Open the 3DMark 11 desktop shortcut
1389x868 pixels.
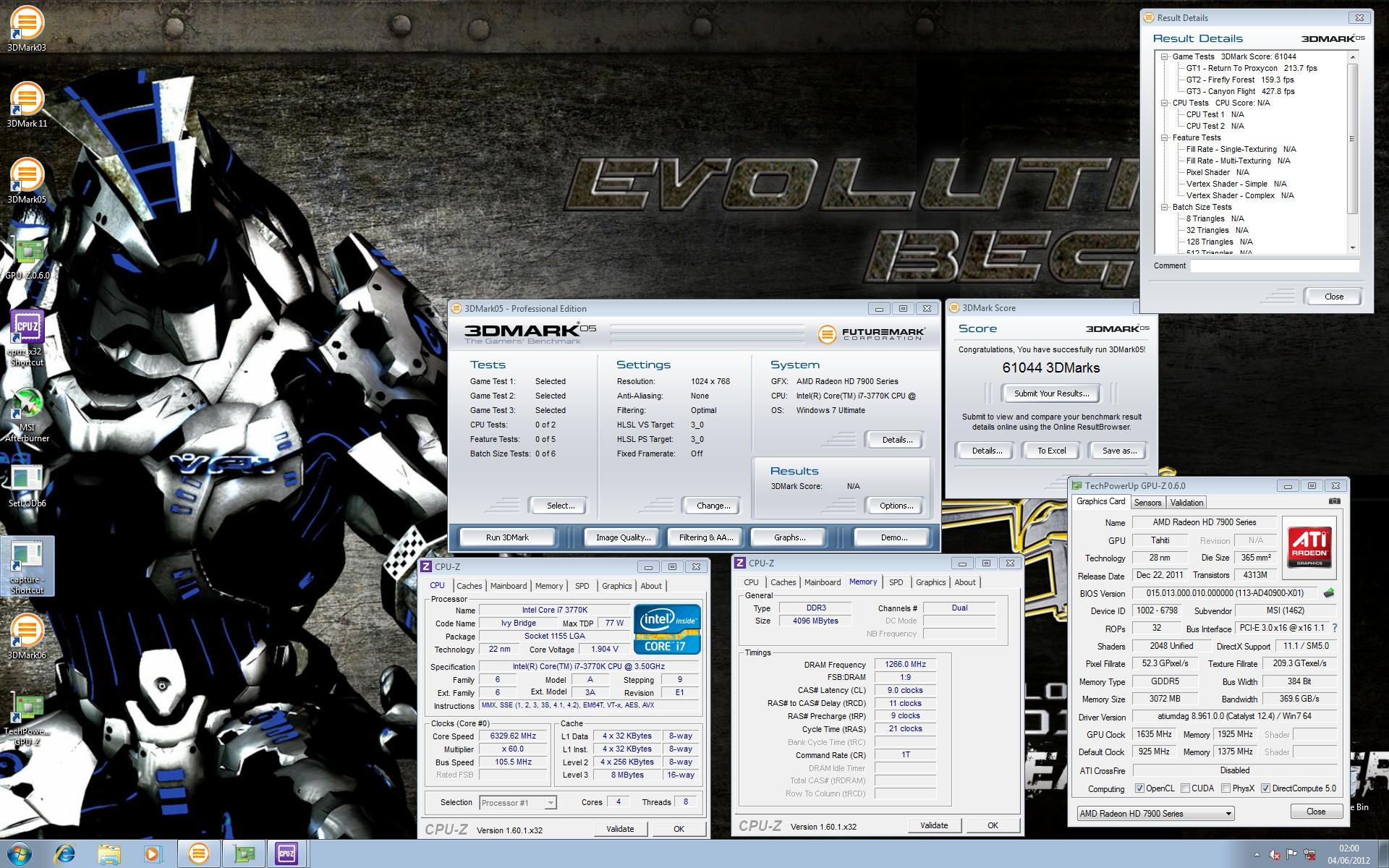click(x=27, y=105)
